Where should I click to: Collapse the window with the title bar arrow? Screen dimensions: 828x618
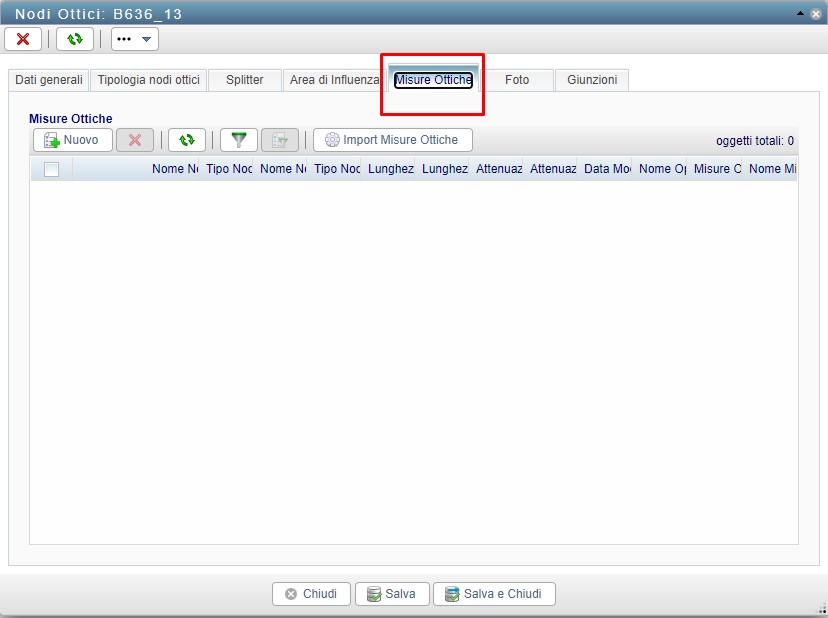[801, 14]
